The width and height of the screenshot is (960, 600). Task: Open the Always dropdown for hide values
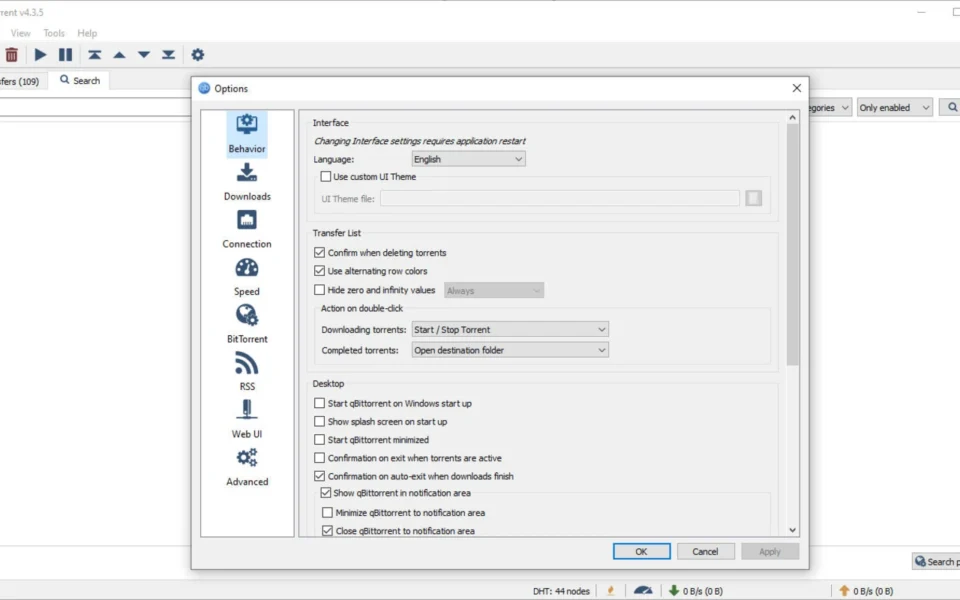[493, 291]
